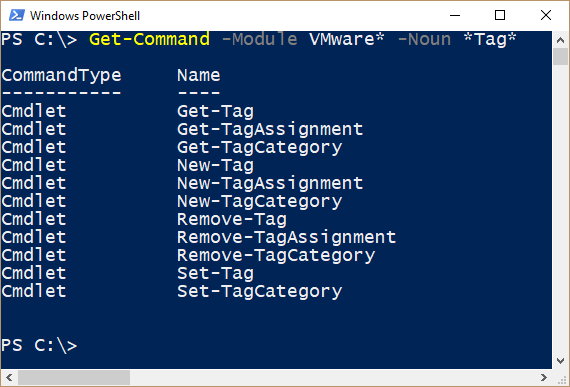570x387 pixels.
Task: Click the horizontal scrollbar right arrow
Action: point(544,377)
